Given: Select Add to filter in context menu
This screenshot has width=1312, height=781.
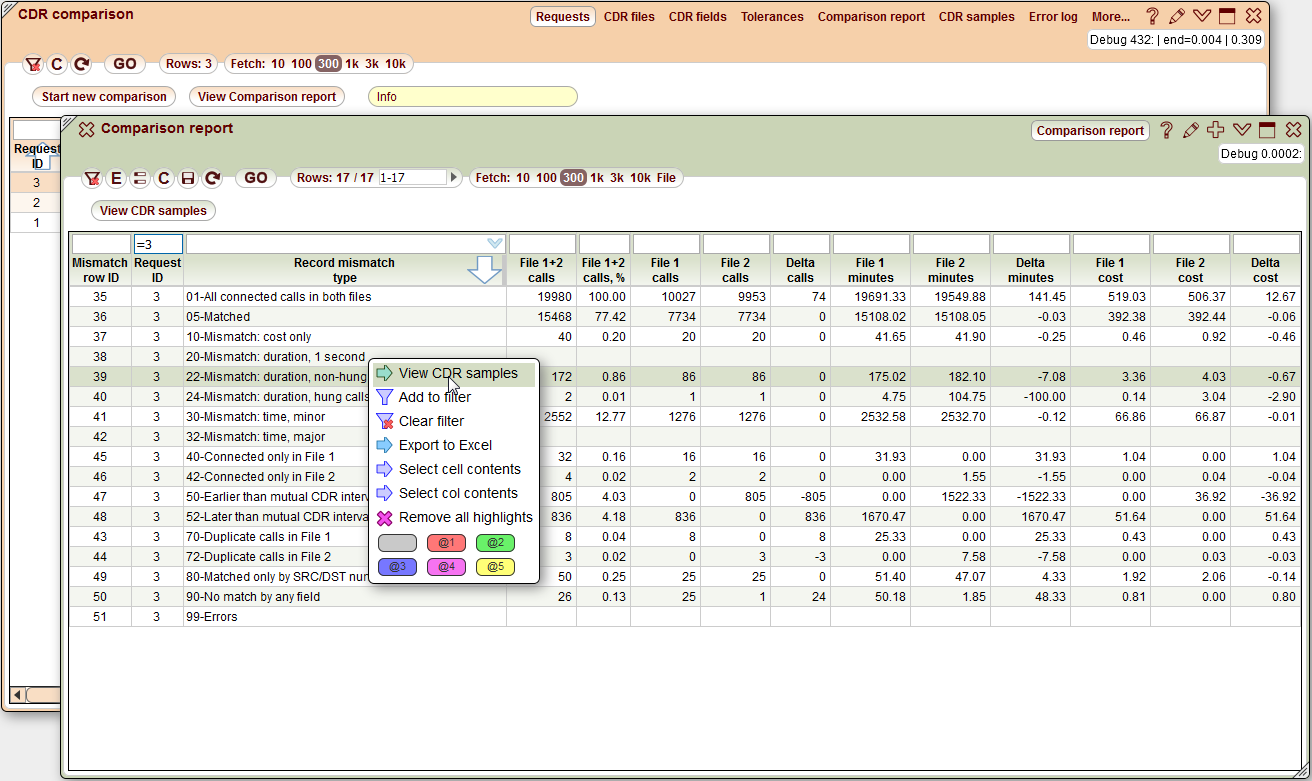Looking at the screenshot, I should (x=435, y=397).
